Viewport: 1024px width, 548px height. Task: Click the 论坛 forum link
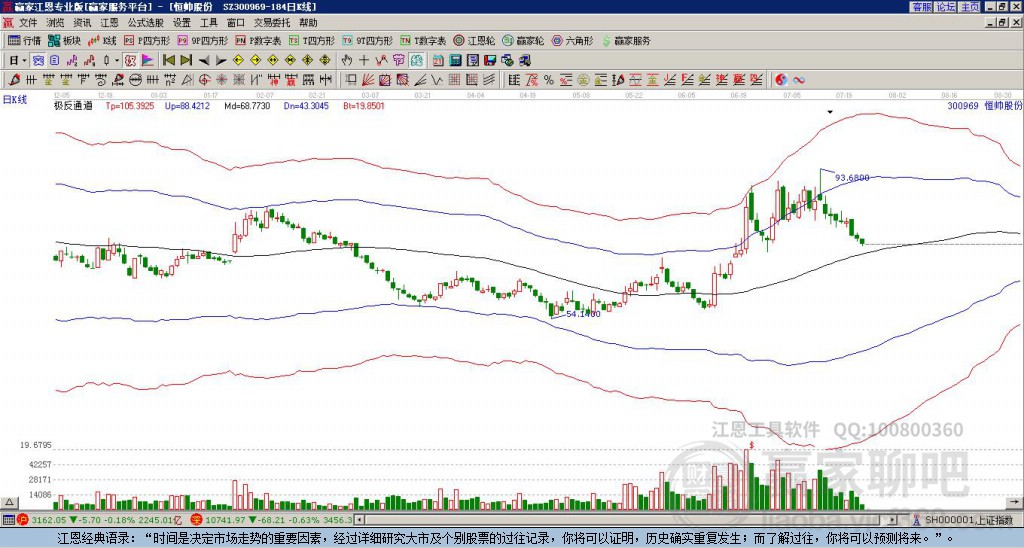click(x=945, y=7)
